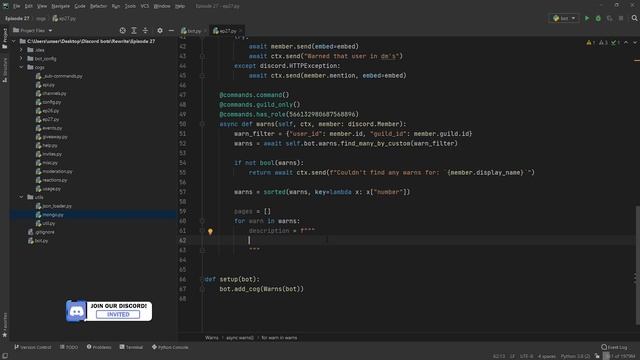Image resolution: width=640 pixels, height=360 pixels.
Task: Open the File menu
Action: pos(16,6)
